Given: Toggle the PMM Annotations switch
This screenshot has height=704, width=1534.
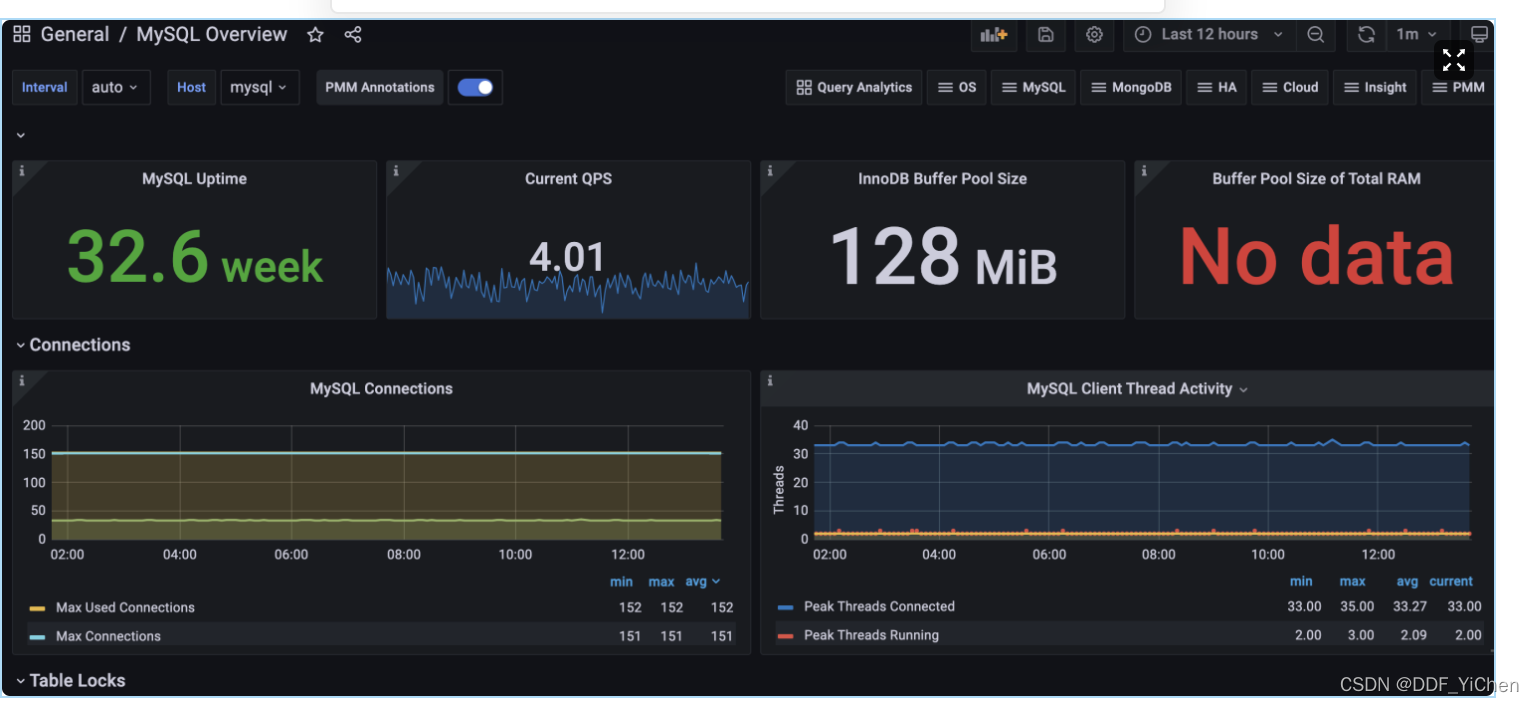Looking at the screenshot, I should 475,87.
